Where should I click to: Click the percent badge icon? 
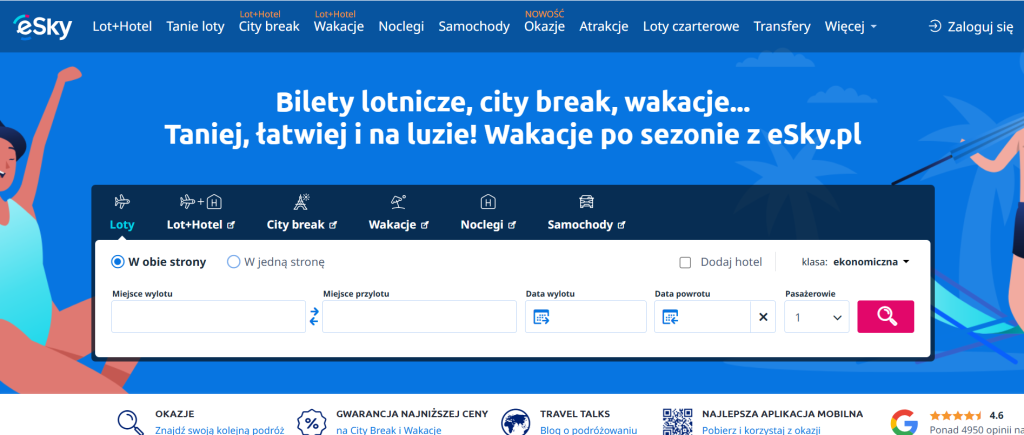[x=312, y=423]
